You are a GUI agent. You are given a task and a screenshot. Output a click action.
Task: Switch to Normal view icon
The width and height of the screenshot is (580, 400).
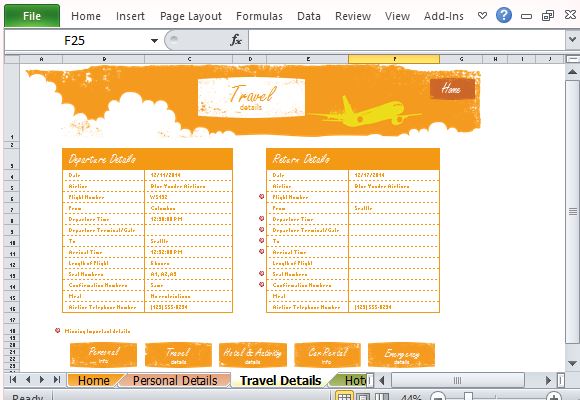click(344, 397)
